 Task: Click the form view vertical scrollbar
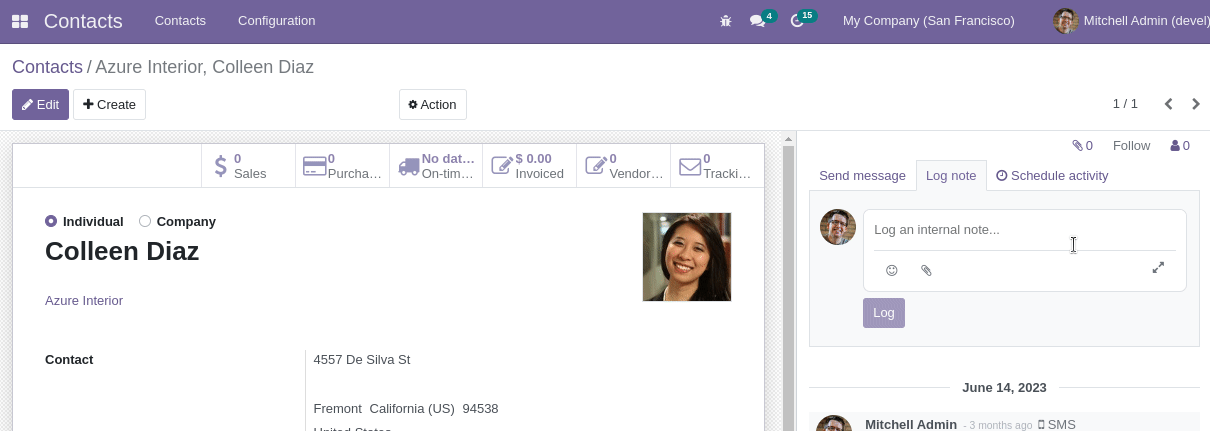789,280
